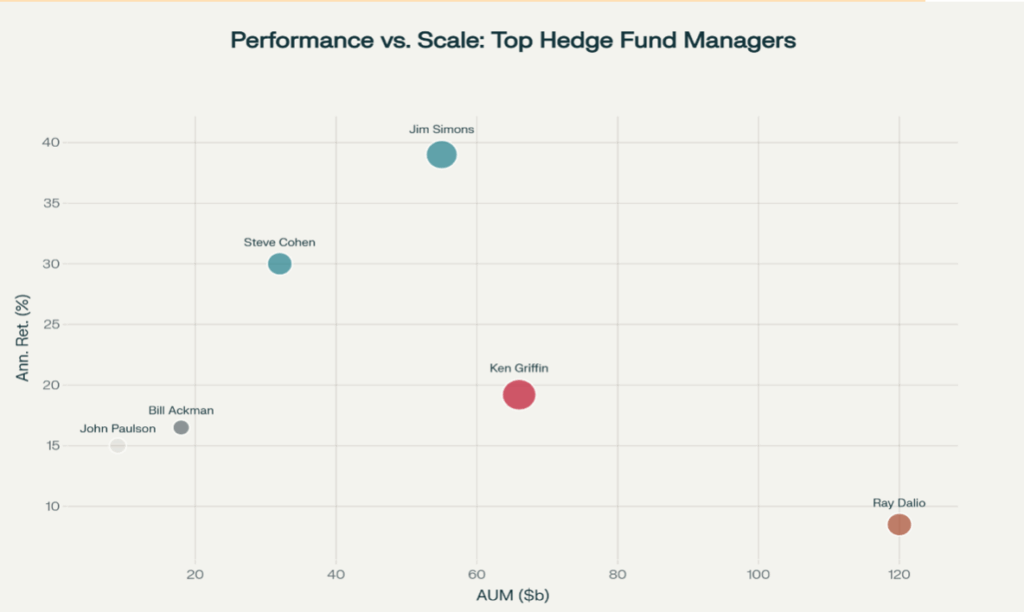Select the white John Paulson bubble
The image size is (1024, 612).
tap(118, 445)
